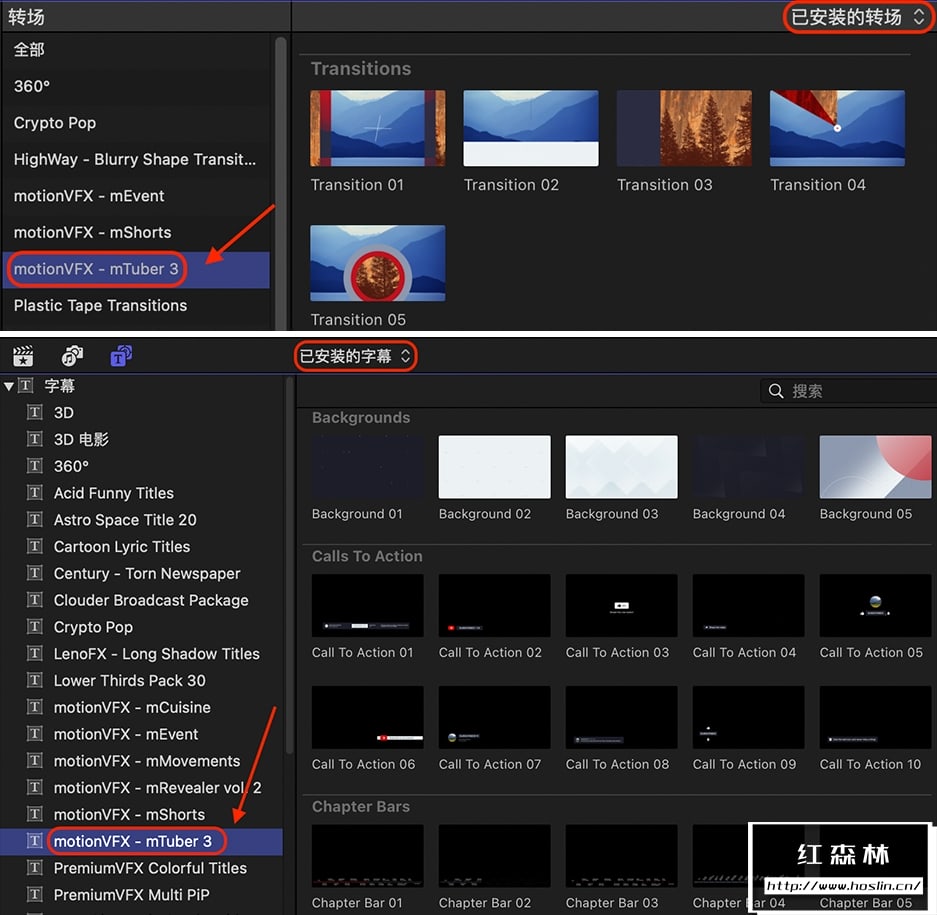
Task: Select the Transition 01 thumbnail
Action: click(378, 128)
